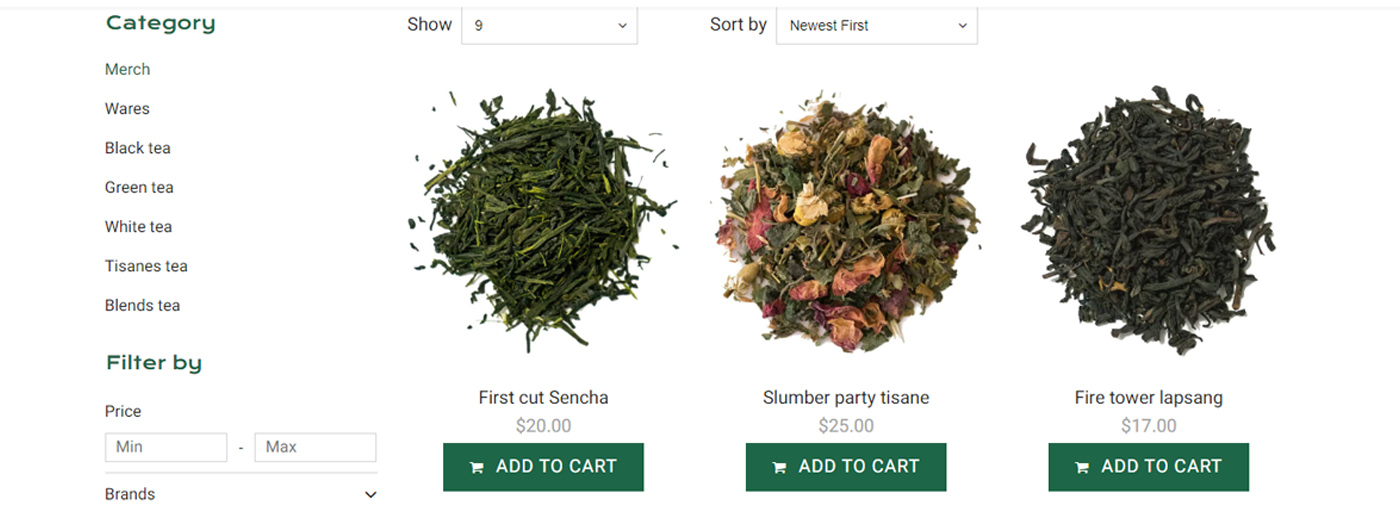Click cart icon on Fire tower lapsang button
Image resolution: width=1400 pixels, height=515 pixels.
(x=1082, y=467)
